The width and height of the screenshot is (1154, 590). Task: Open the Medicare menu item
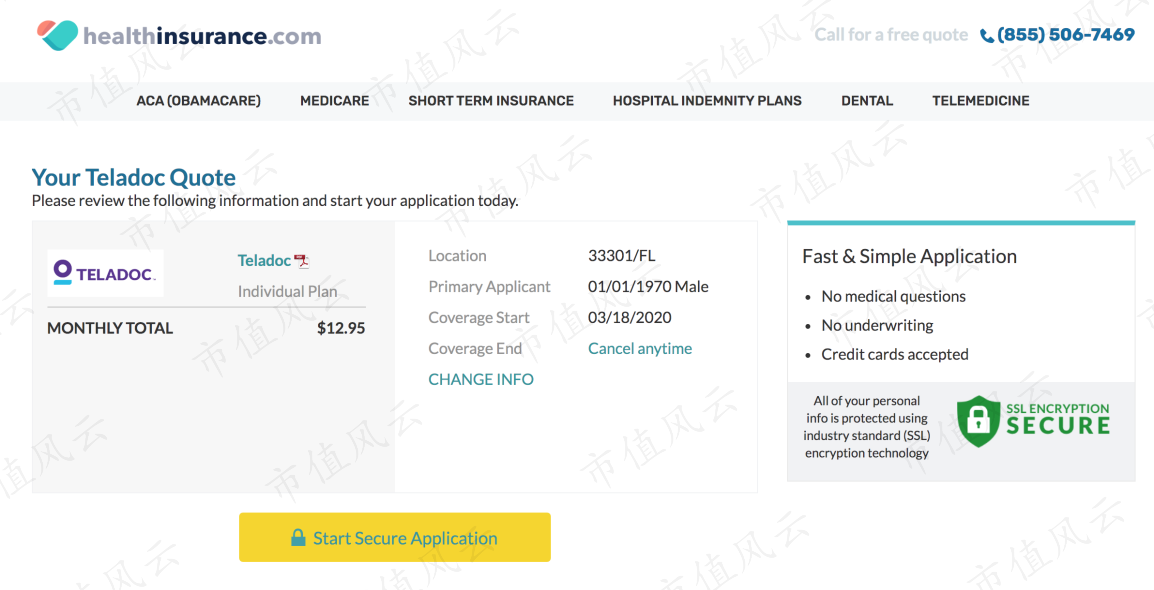335,101
